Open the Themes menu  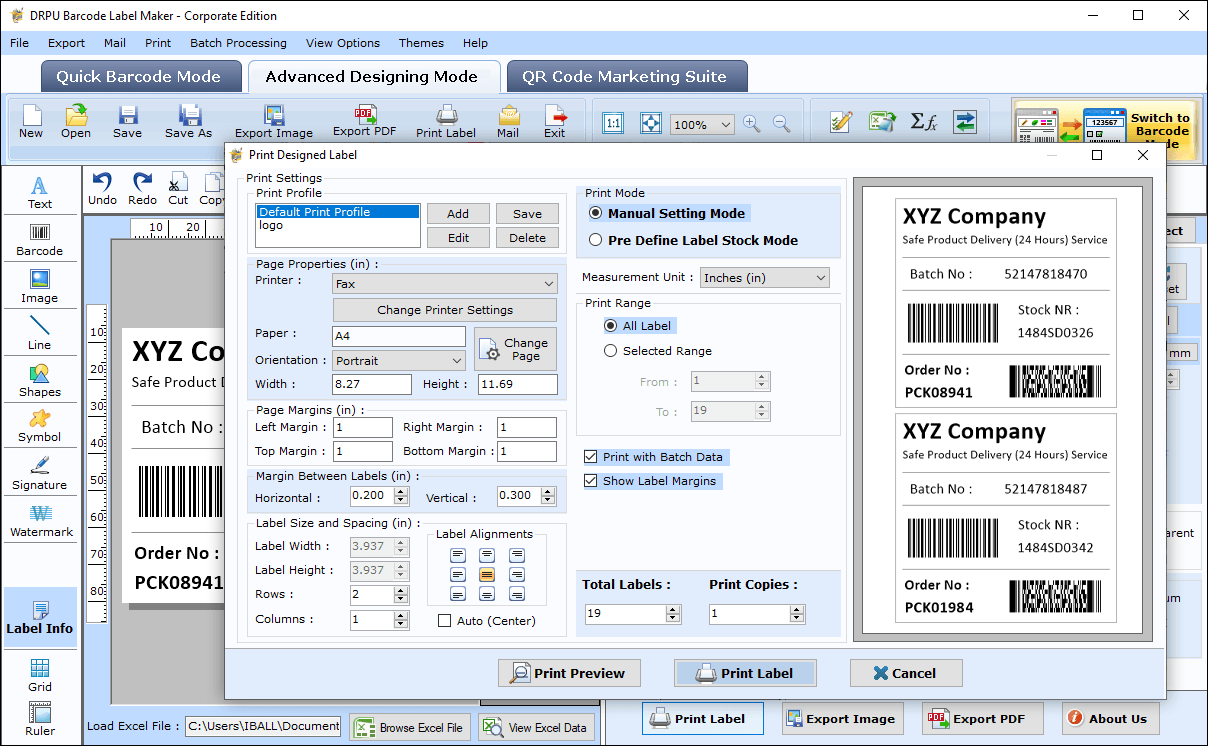[421, 43]
